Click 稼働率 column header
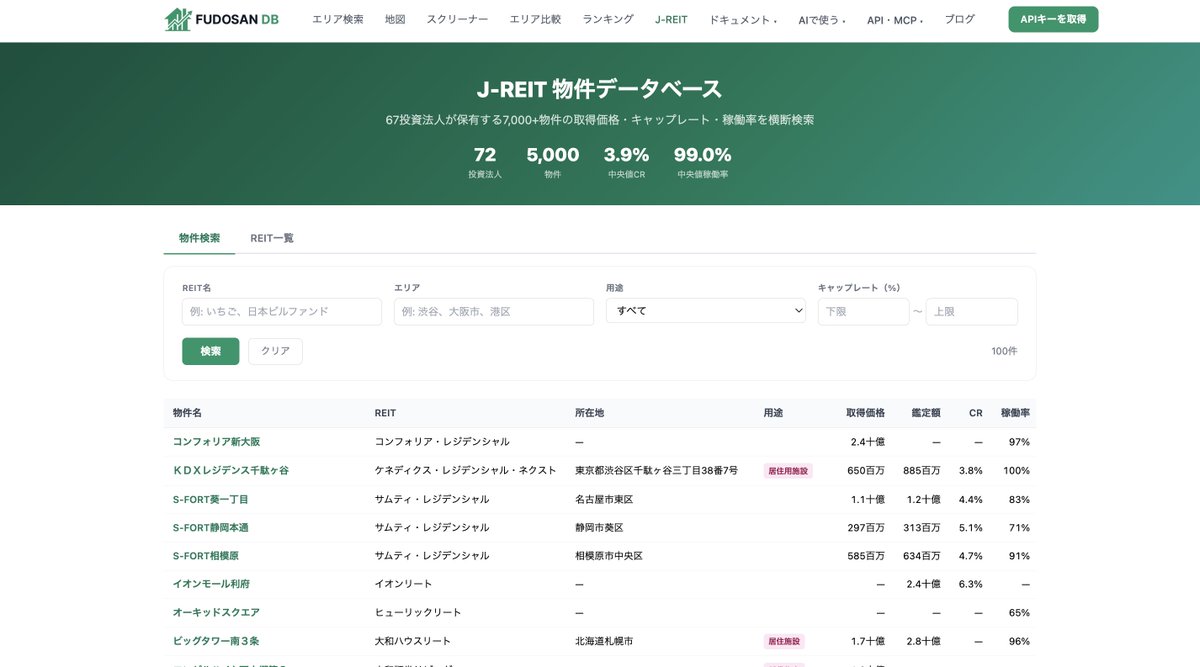The width and height of the screenshot is (1200, 667). tap(1015, 413)
